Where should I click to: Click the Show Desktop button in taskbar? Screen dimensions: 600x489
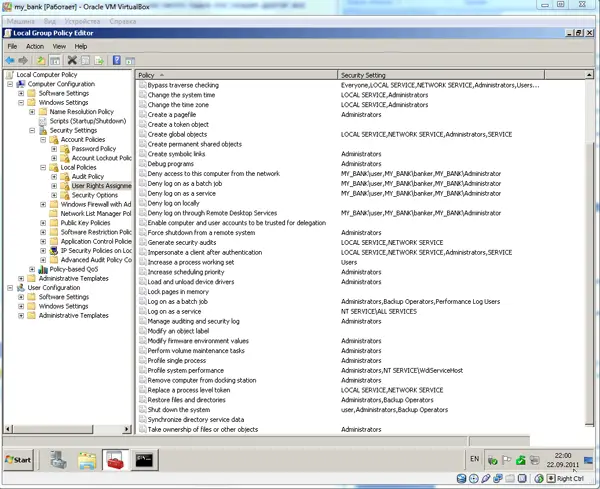point(588,460)
